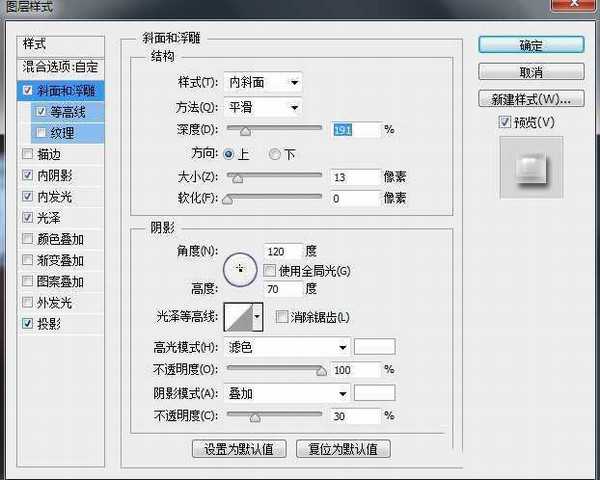600x480 pixels.
Task: Open the gloss contour picker arrow
Action: pyautogui.click(x=257, y=317)
